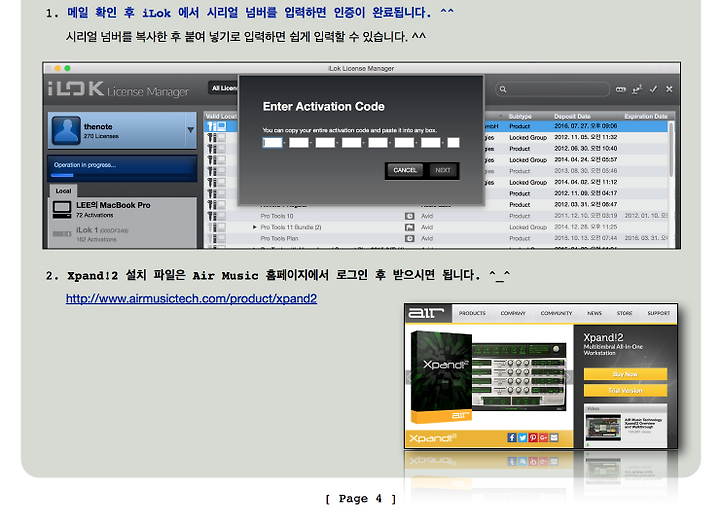This screenshot has width=720, height=522.
Task: Sort by Expiration Date column header
Action: click(x=646, y=116)
